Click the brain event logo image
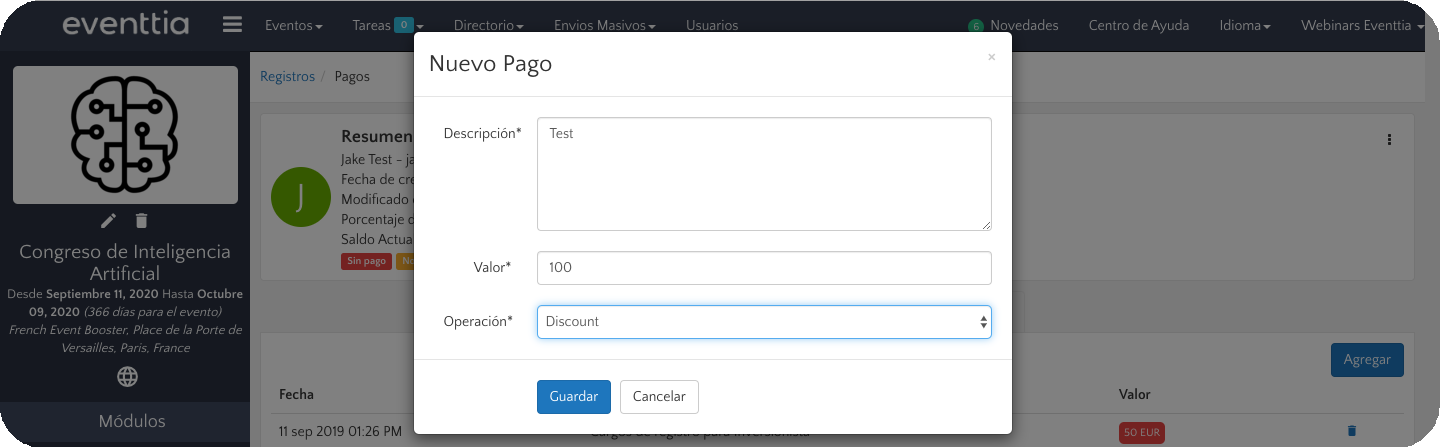Screen dimensions: 1440x448 [x=125, y=135]
